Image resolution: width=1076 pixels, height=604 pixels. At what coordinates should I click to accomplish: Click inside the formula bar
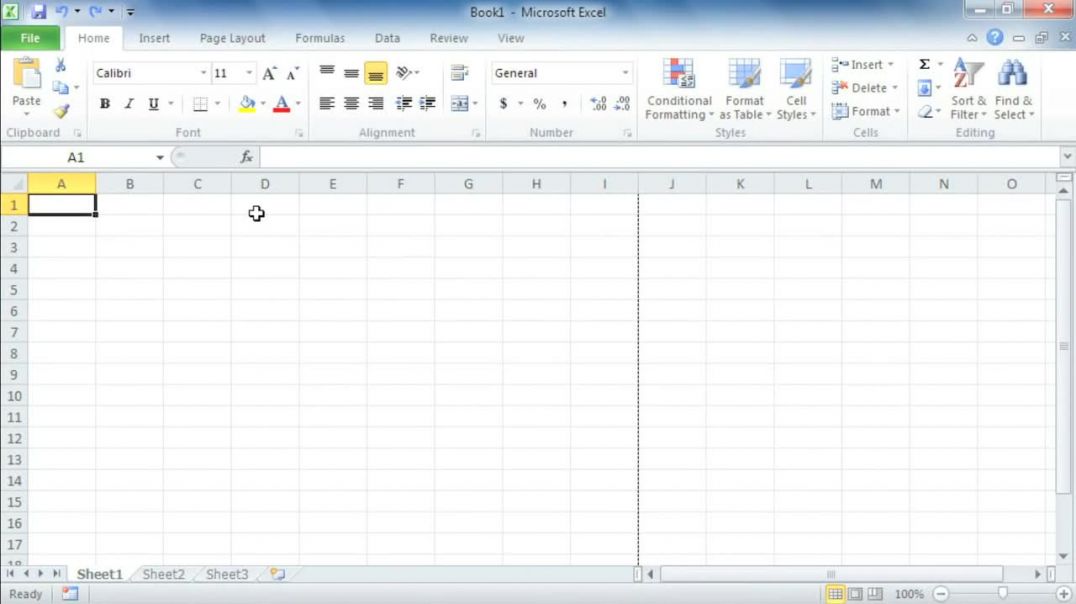[x=659, y=157]
